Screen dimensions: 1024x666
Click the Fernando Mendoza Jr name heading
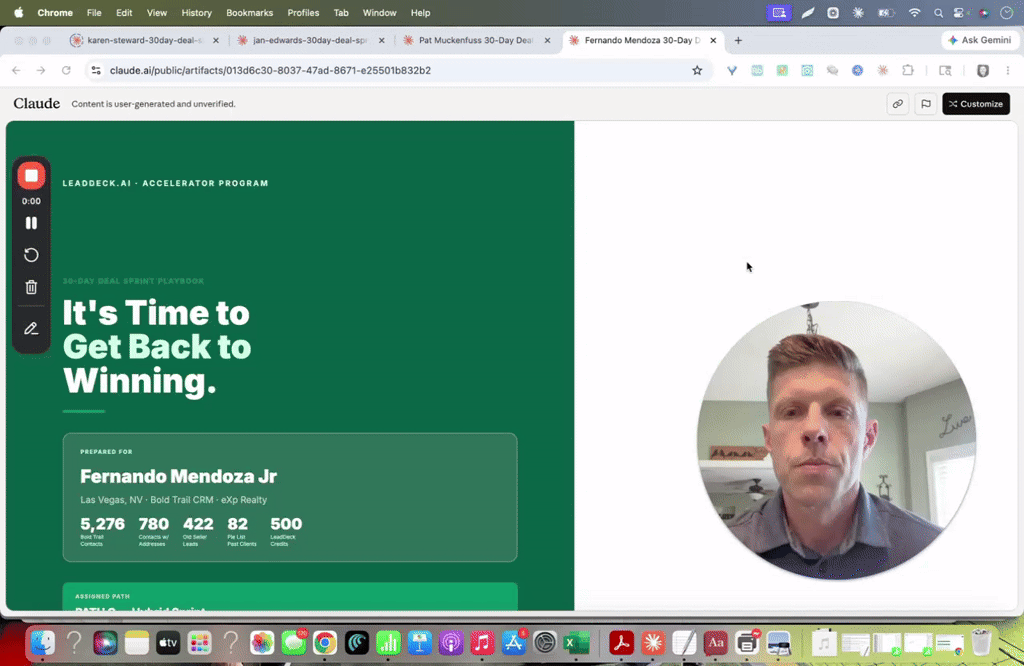[x=178, y=476]
